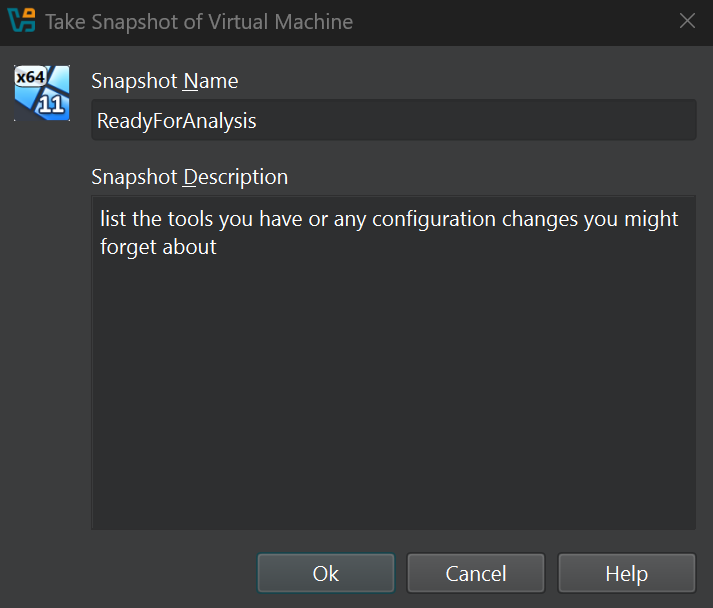The height and width of the screenshot is (608, 713).
Task: Cancel taking the snapshot
Action: [x=476, y=573]
